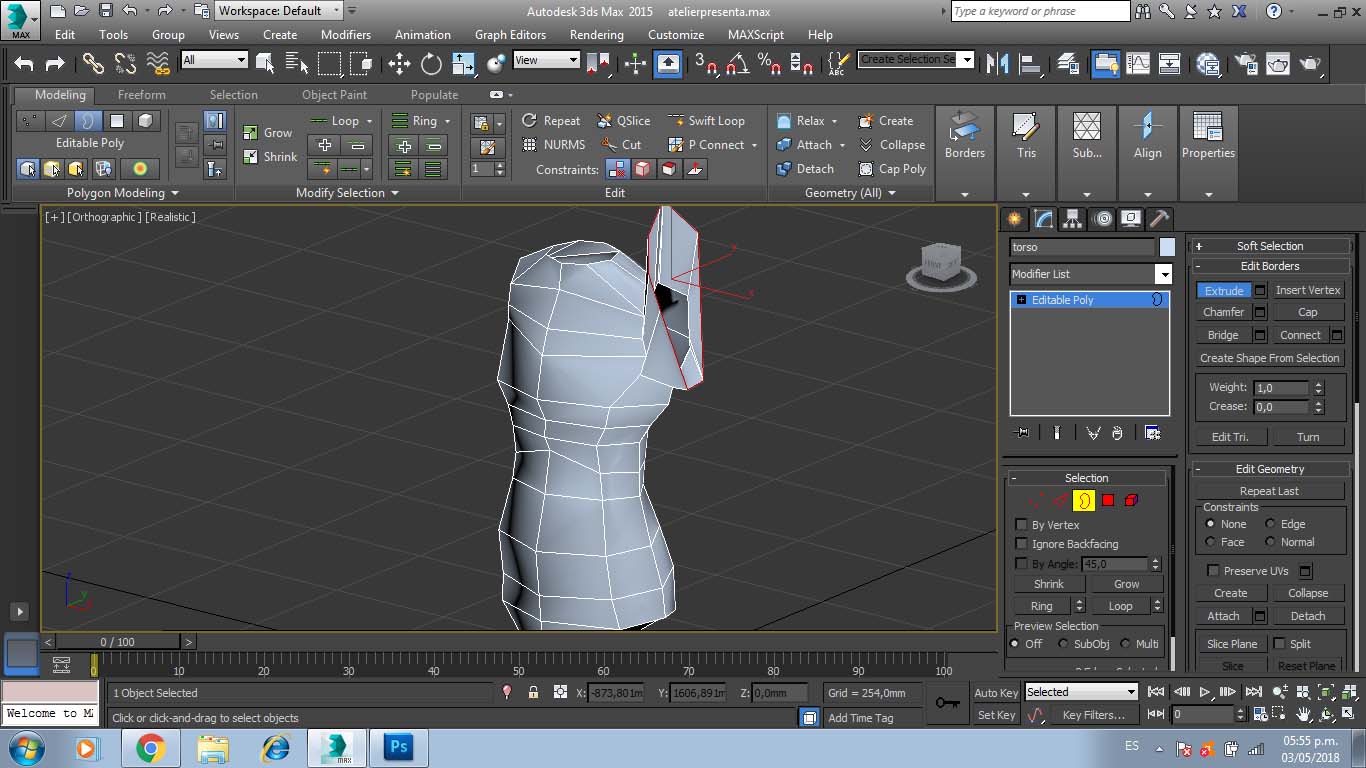Click the Border sub-object selection icon
The width and height of the screenshot is (1366, 768).
coord(1084,500)
